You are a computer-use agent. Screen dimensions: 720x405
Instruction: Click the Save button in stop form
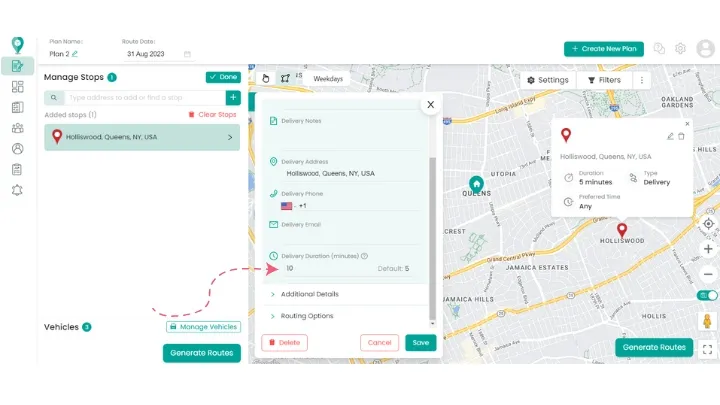point(421,342)
